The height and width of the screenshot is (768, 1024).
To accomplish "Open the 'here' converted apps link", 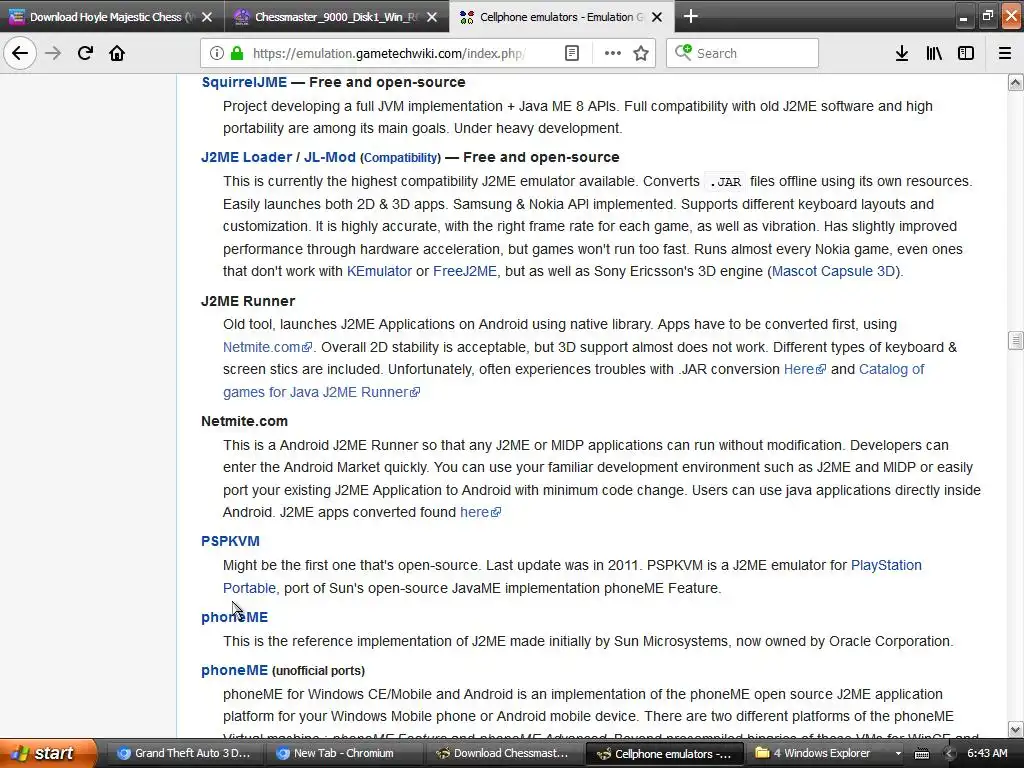I will pyautogui.click(x=480, y=512).
